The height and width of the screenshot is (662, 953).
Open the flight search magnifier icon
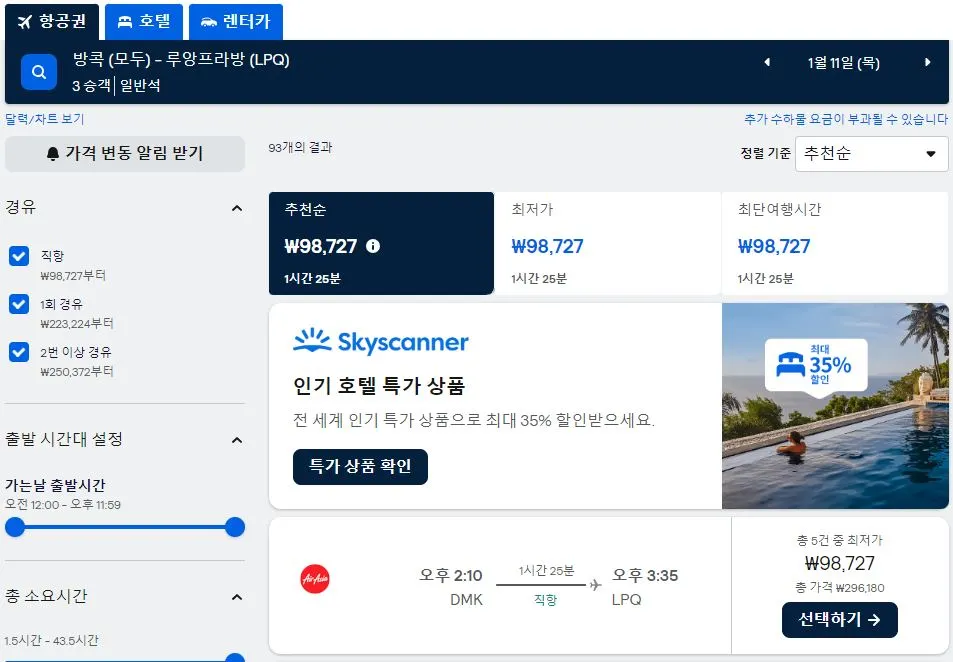(x=38, y=72)
